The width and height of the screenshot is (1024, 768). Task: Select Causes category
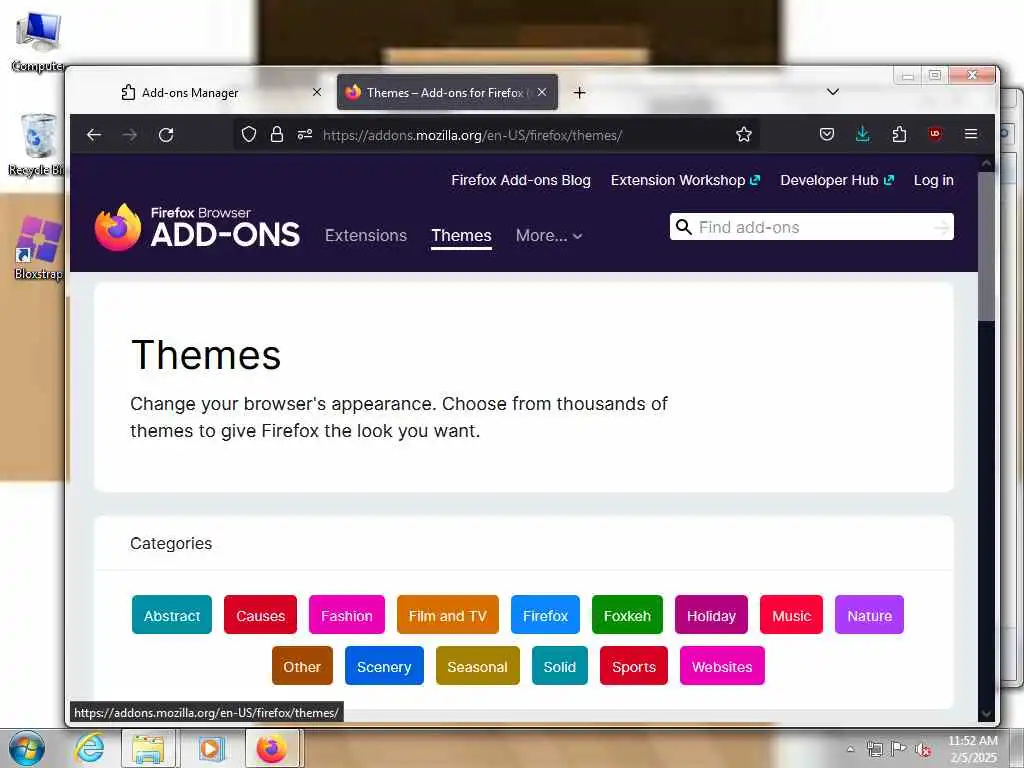(261, 615)
